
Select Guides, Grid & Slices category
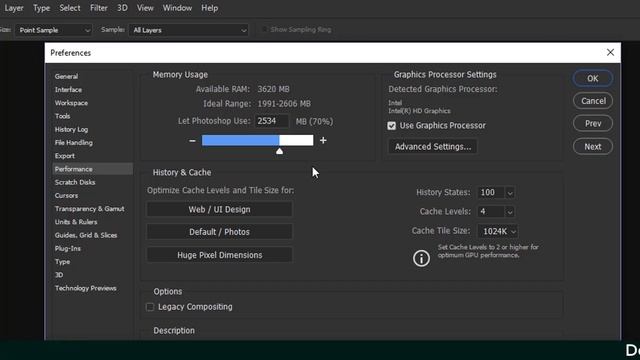coord(86,235)
